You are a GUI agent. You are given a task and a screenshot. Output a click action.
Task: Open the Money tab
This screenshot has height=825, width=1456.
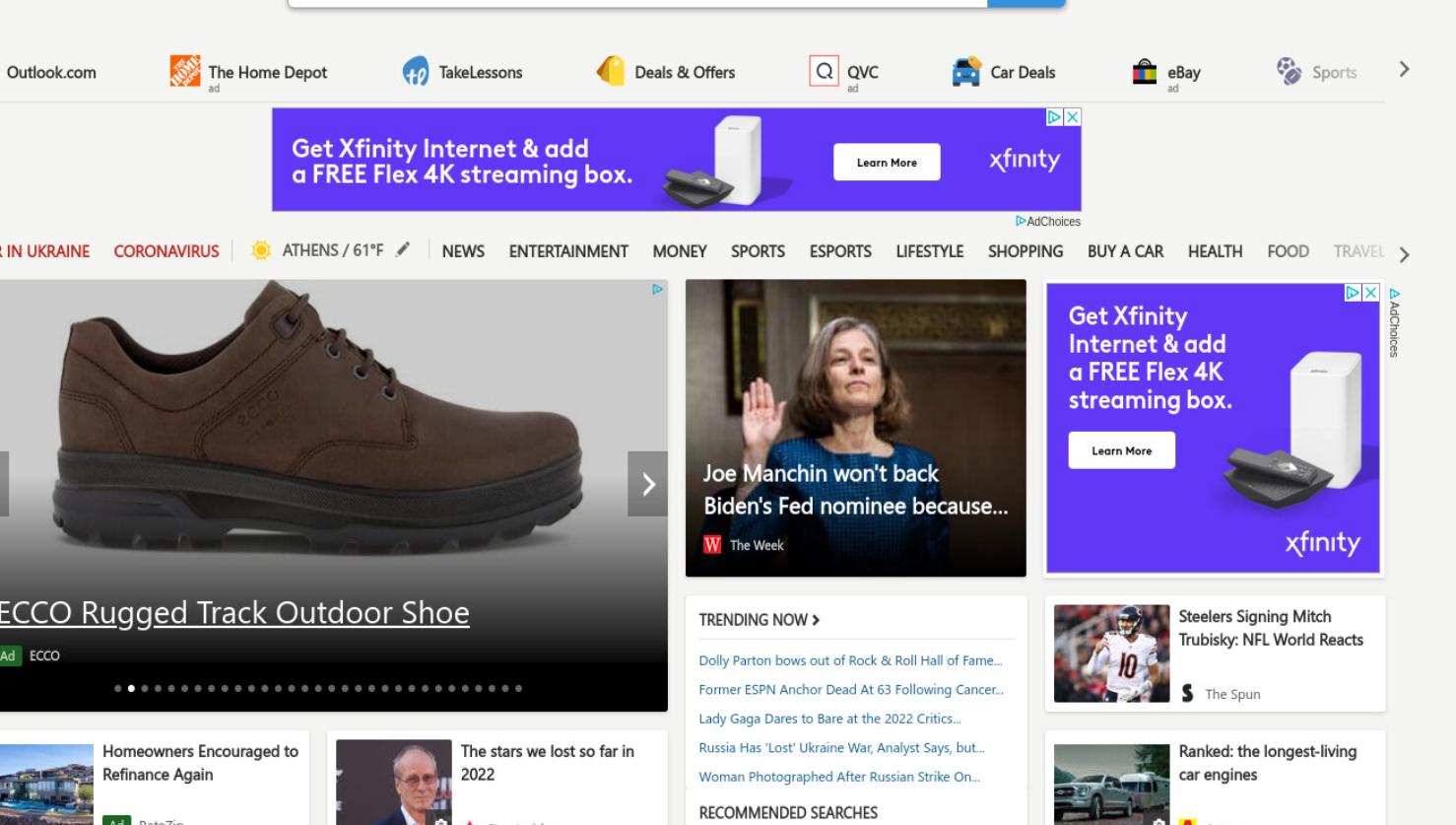point(680,251)
